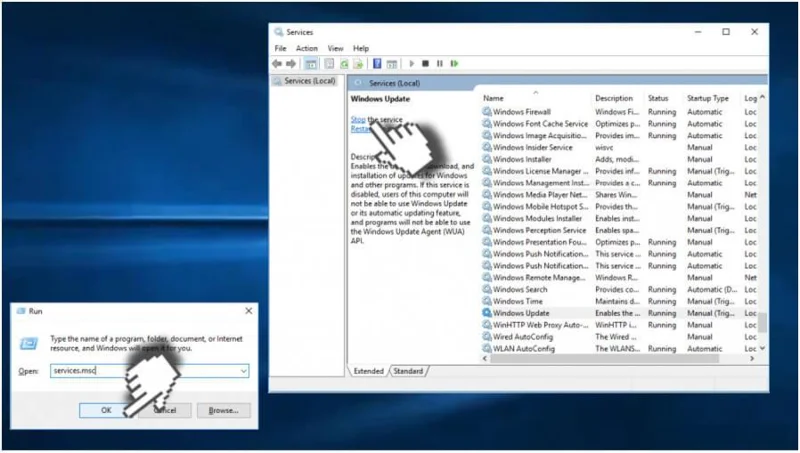
Task: Select the Windows Management Inst... row
Action: [619, 183]
